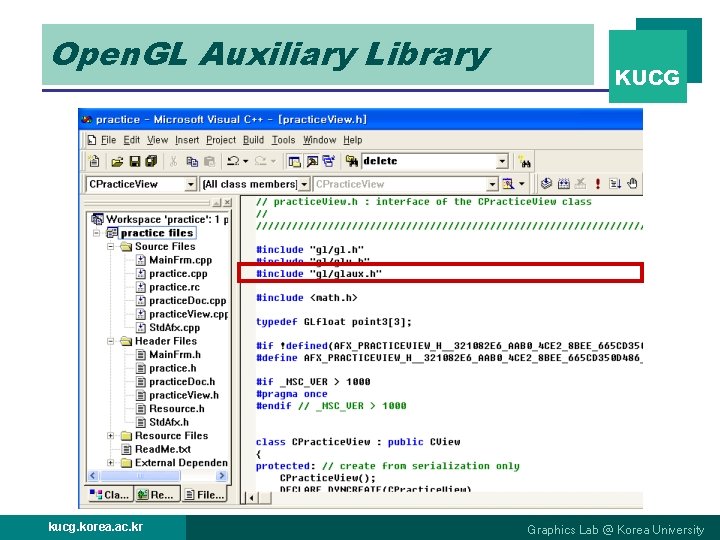Click the Execute Program red exclamation icon
Image resolution: width=720 pixels, height=540 pixels.
597,184
